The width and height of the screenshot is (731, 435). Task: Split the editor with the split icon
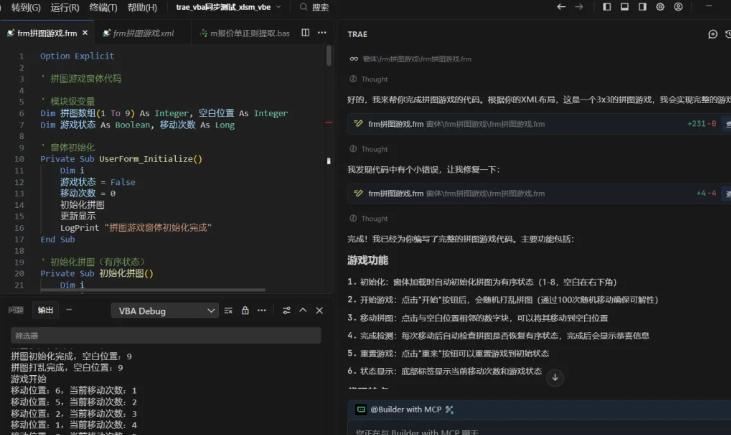(x=305, y=33)
